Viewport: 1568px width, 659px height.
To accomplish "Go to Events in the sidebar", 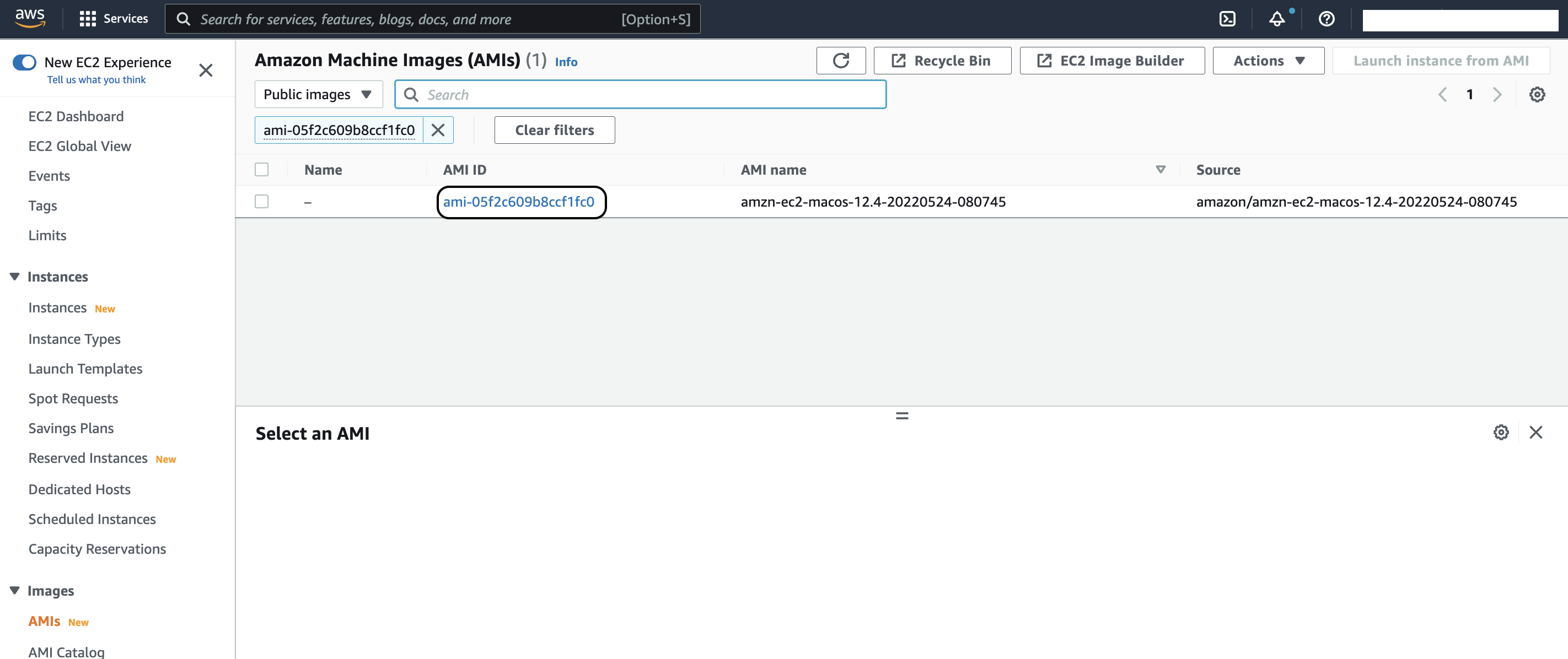I will (x=49, y=175).
